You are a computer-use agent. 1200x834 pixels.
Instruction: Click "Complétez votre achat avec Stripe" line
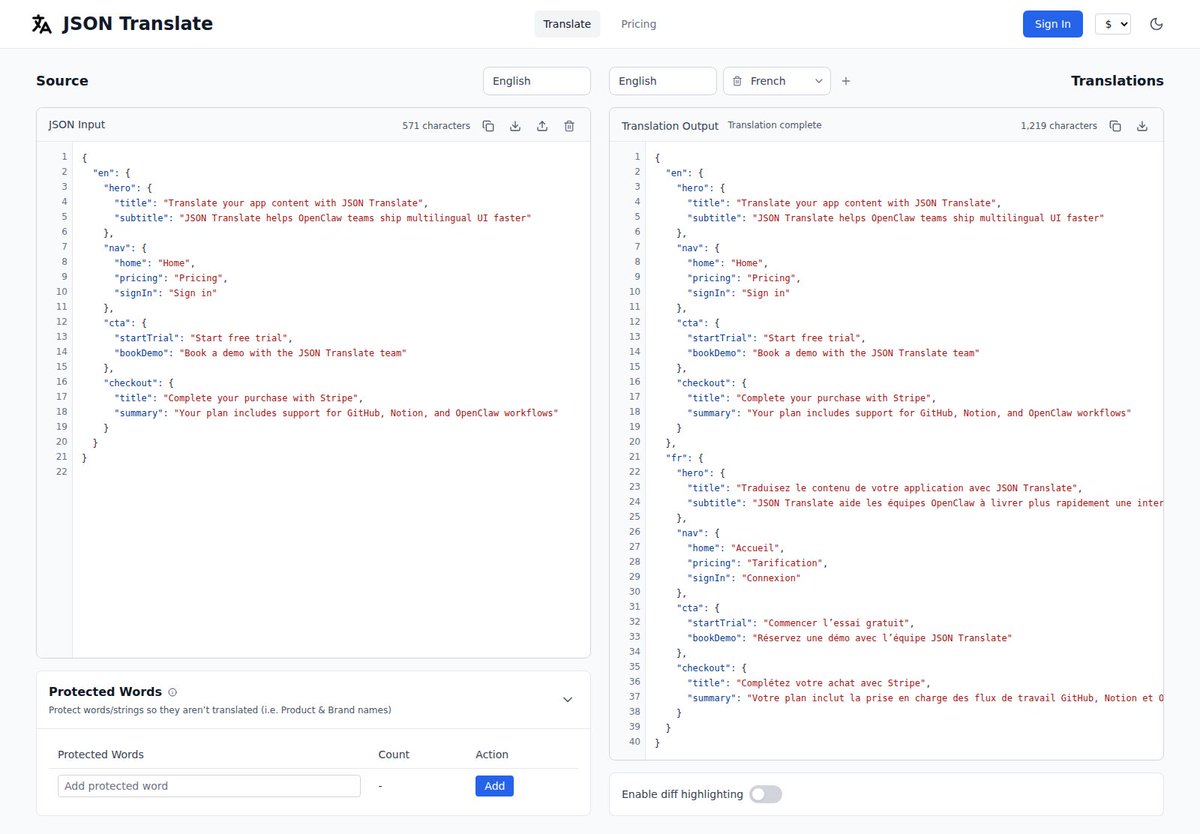[x=809, y=682]
